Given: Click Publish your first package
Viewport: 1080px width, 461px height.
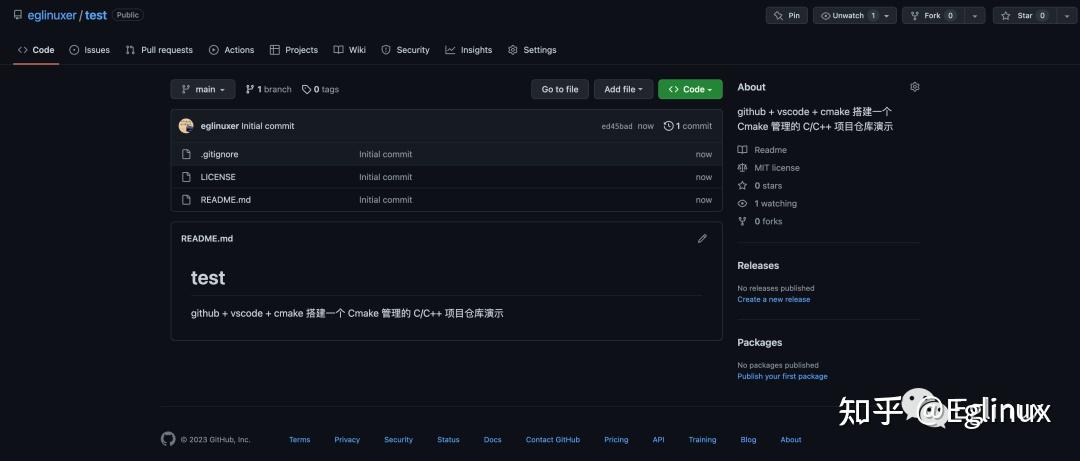Looking at the screenshot, I should tap(782, 376).
